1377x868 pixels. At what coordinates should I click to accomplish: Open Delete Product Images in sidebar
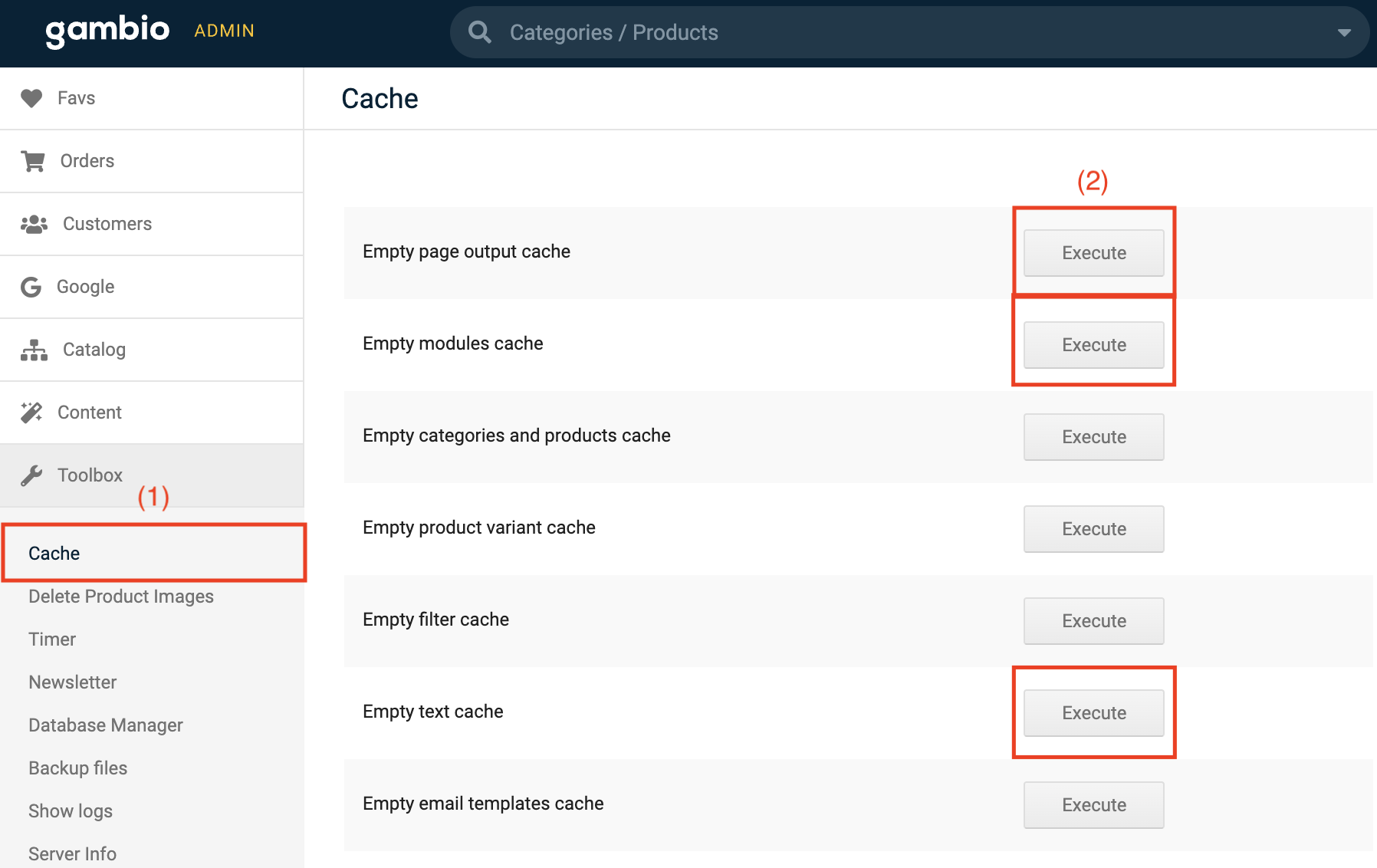click(121, 597)
